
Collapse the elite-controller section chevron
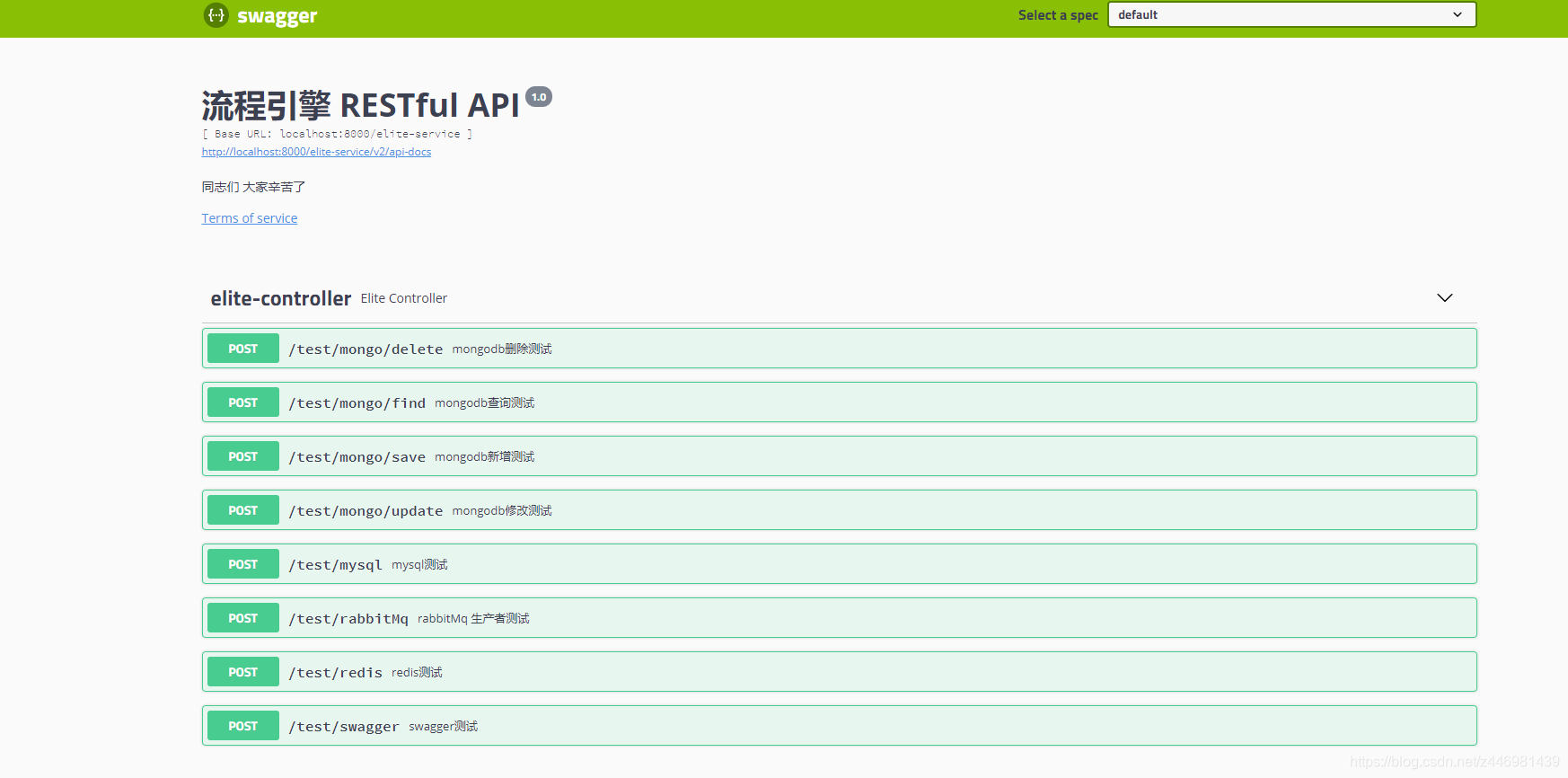coord(1445,298)
